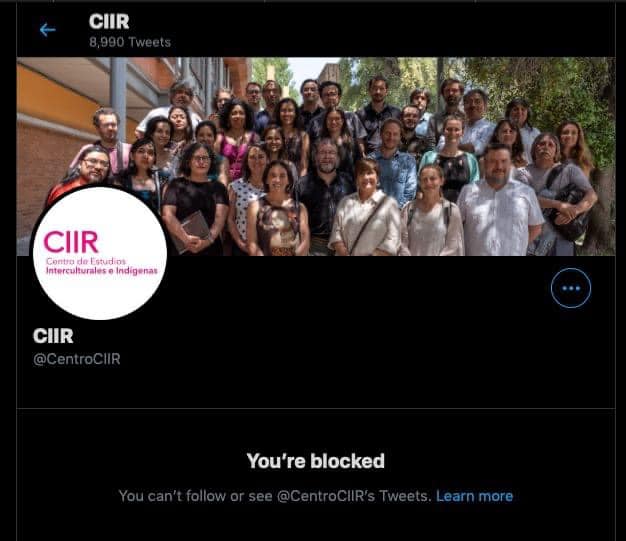Click the CIIR title in top header
Image resolution: width=626 pixels, height=541 pixels.
[109, 22]
